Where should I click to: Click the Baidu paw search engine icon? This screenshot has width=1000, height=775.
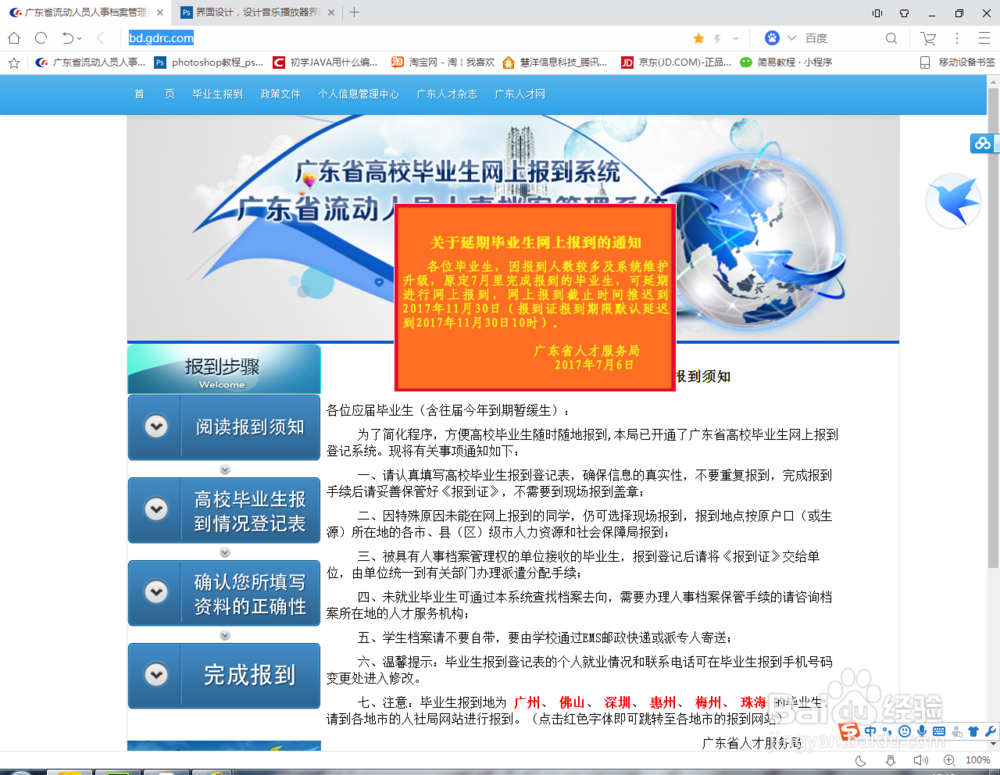(772, 38)
